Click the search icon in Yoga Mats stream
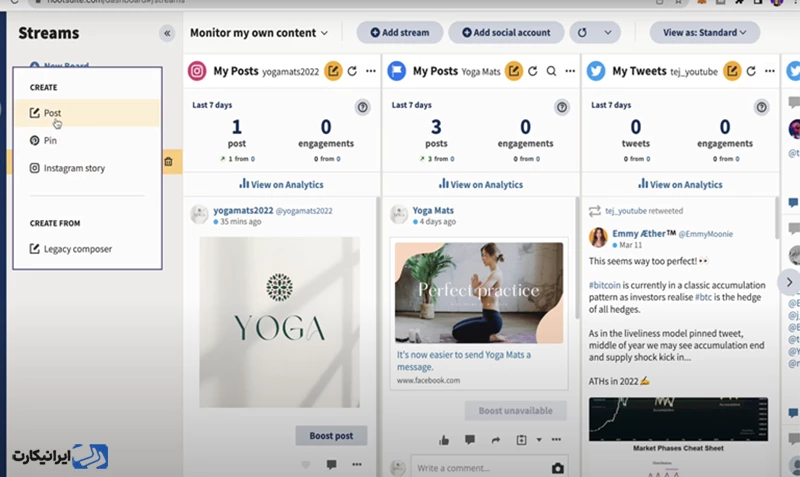 (551, 71)
